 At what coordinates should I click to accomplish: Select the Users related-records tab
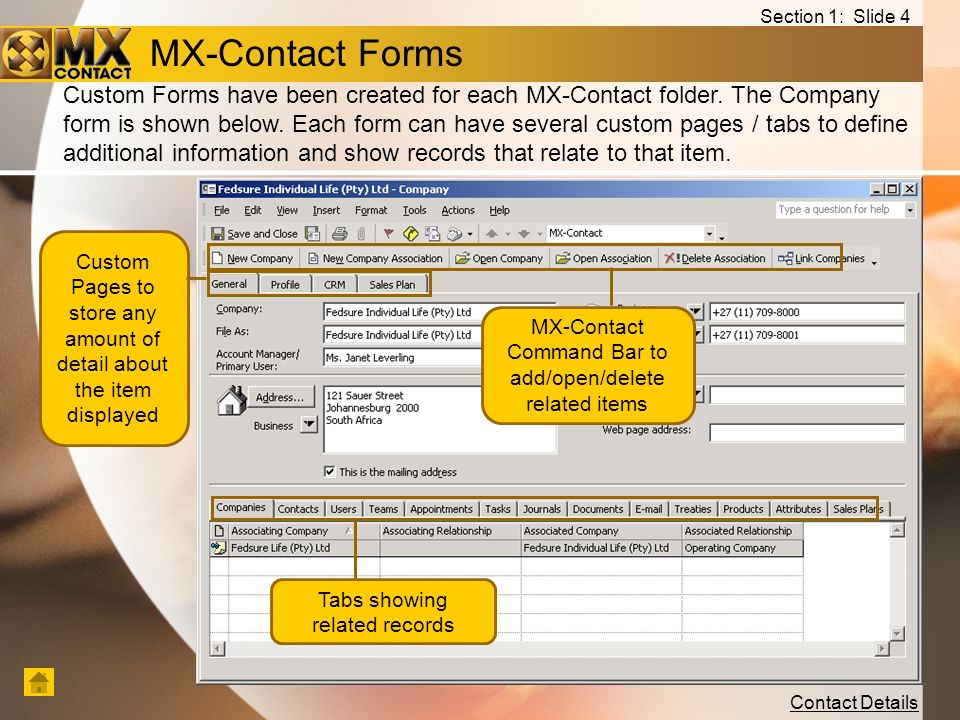click(343, 509)
